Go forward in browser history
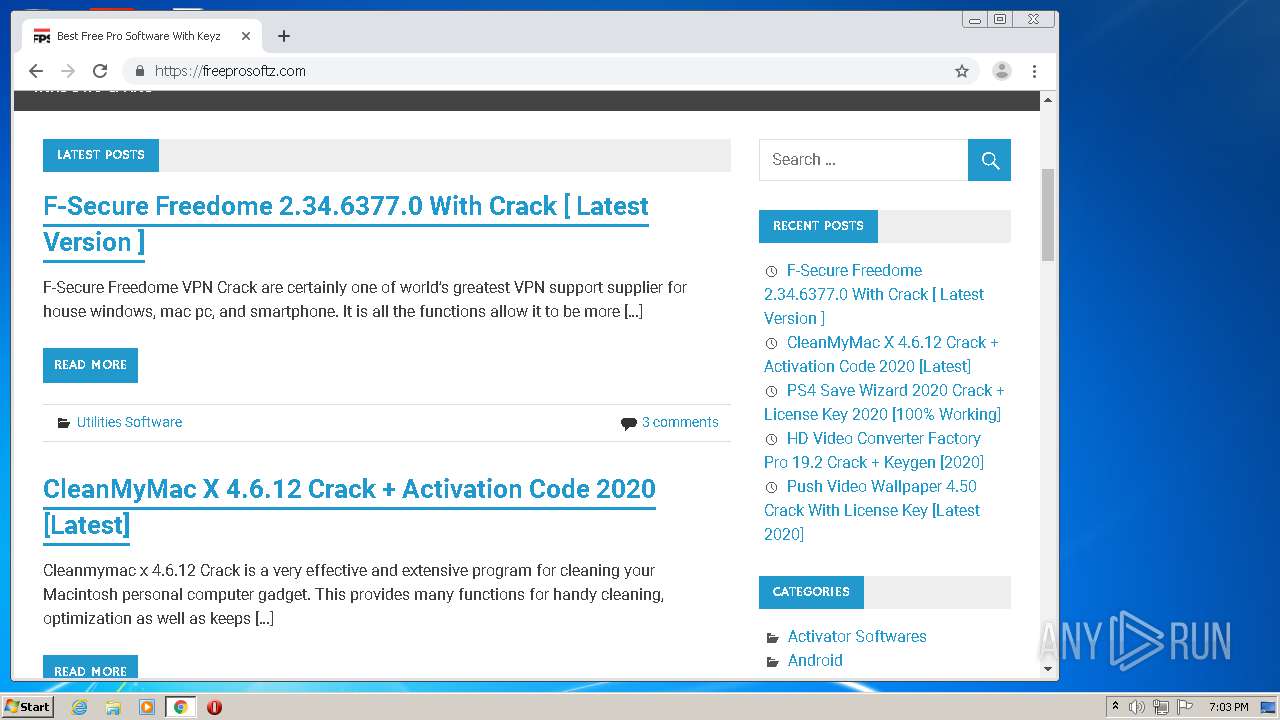 point(68,71)
